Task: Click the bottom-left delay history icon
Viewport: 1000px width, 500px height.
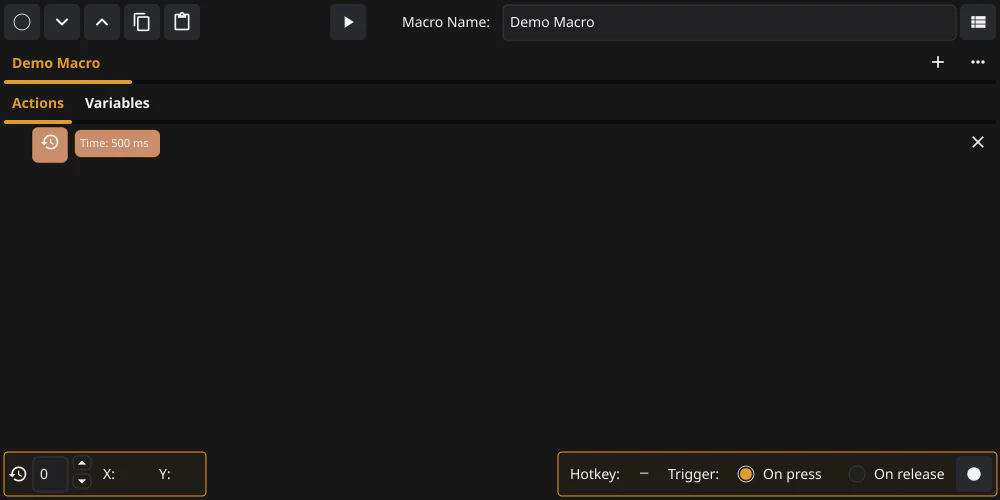Action: tap(18, 474)
